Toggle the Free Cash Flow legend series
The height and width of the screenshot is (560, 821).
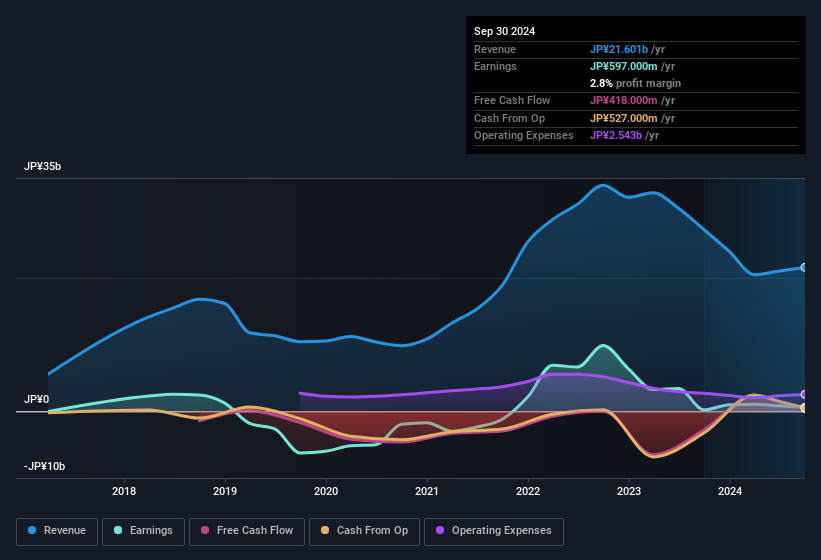247,531
